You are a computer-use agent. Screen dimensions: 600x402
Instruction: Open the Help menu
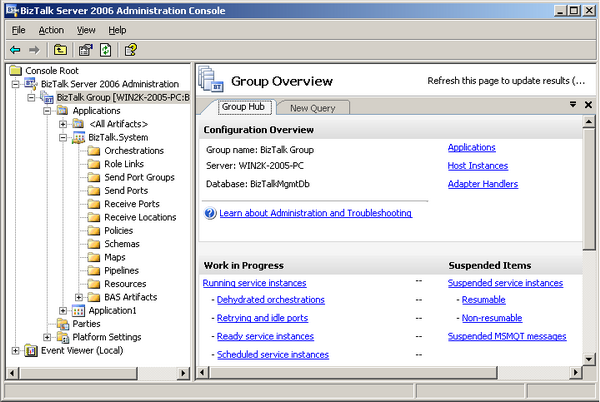pos(117,30)
